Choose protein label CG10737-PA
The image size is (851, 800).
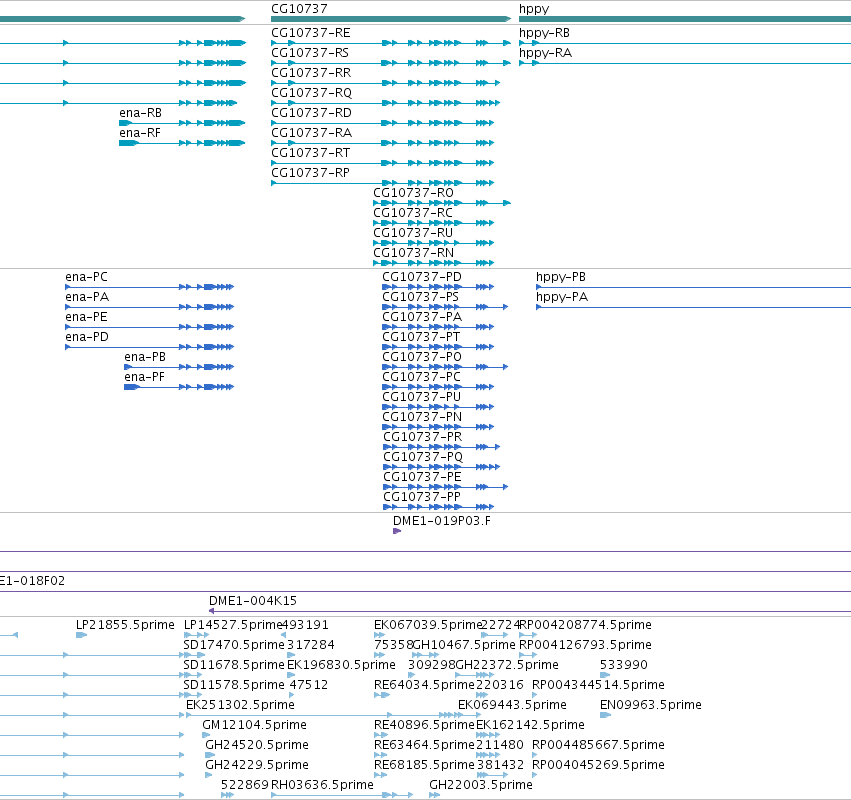coord(422,317)
